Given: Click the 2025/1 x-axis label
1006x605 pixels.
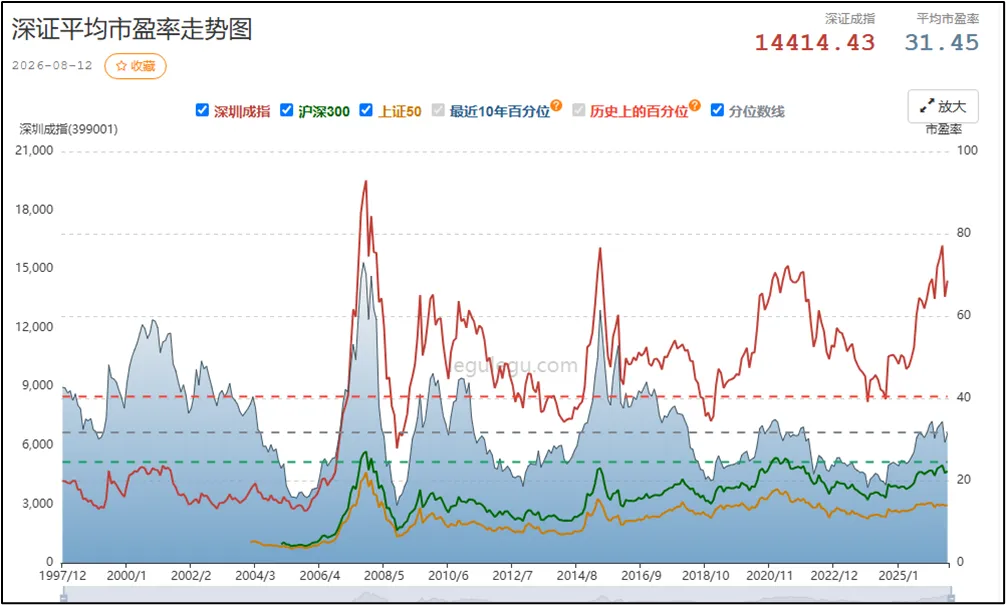Looking at the screenshot, I should click(x=899, y=575).
